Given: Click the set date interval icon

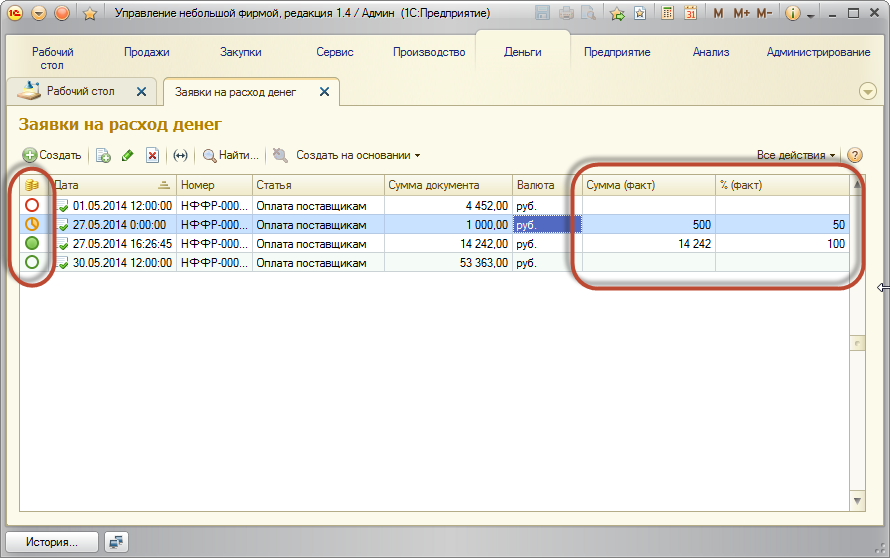Looking at the screenshot, I should point(180,155).
